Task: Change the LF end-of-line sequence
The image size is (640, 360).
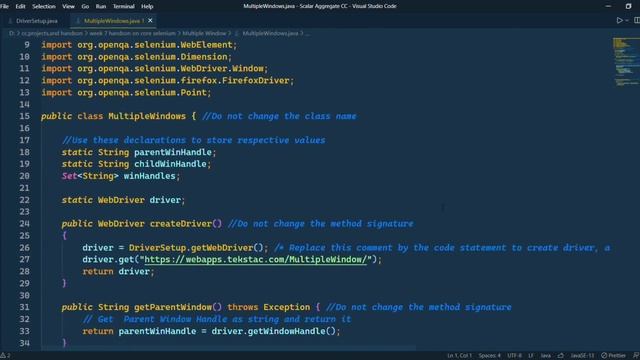Action: tap(531, 356)
